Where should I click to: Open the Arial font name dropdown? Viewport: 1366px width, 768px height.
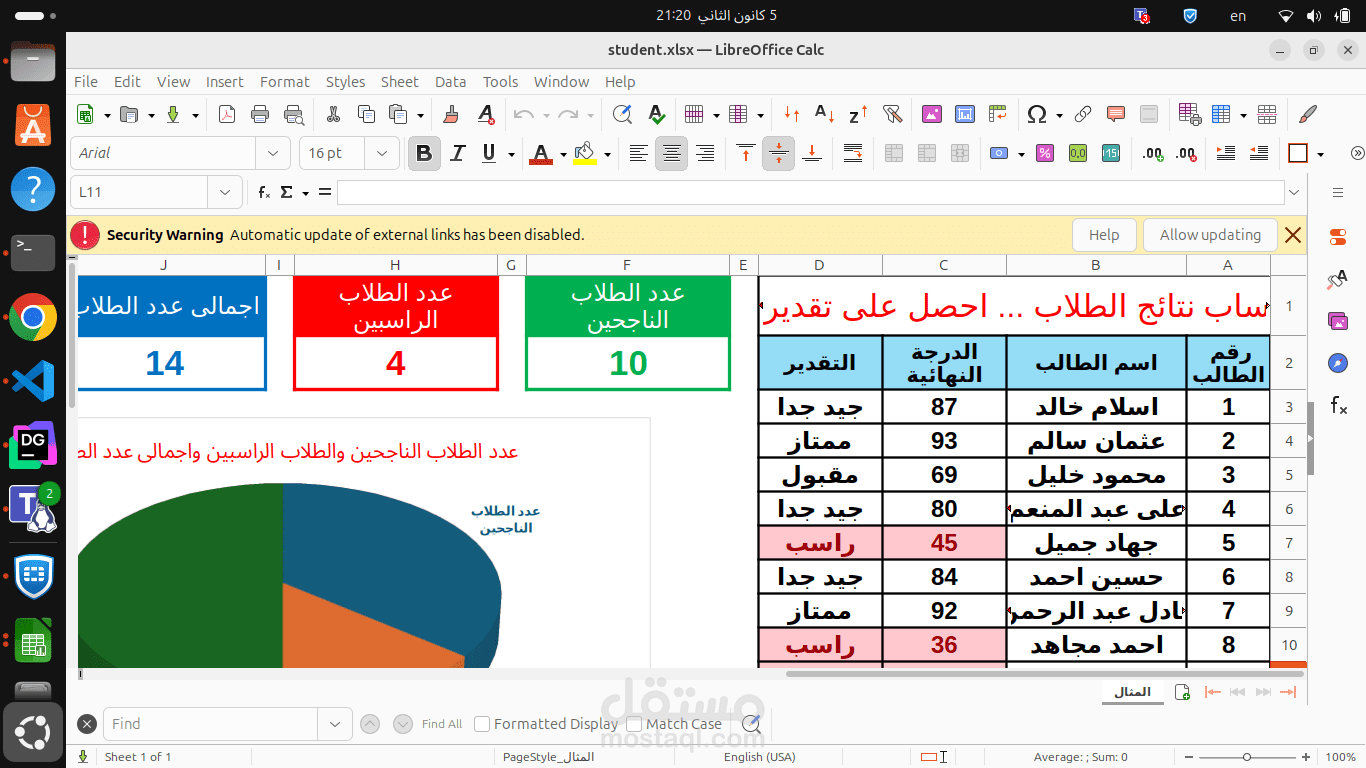click(273, 153)
